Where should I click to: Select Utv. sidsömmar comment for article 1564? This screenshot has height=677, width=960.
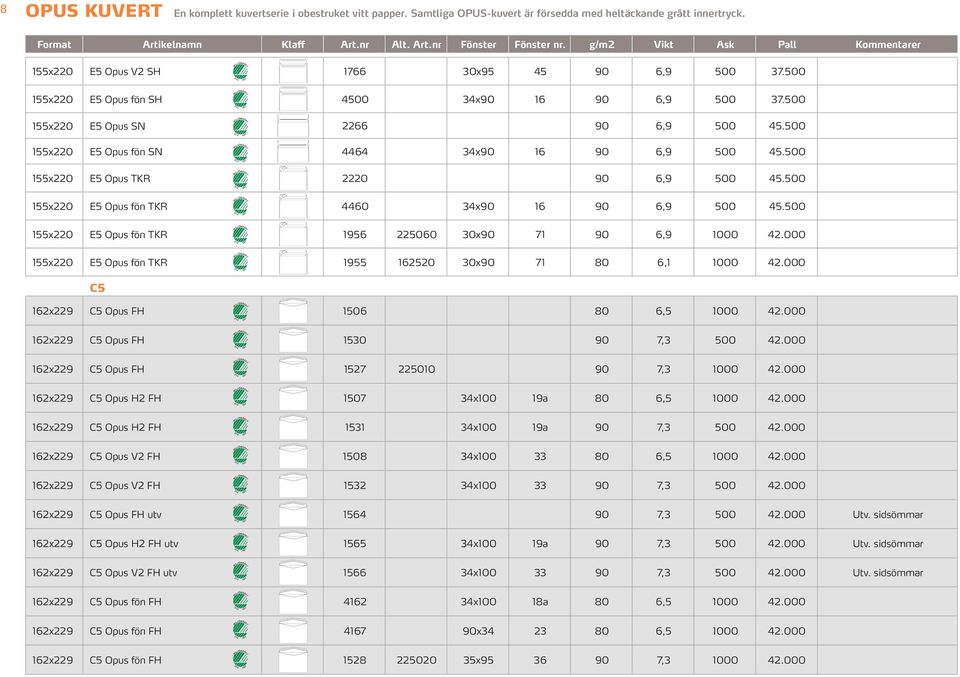888,514
